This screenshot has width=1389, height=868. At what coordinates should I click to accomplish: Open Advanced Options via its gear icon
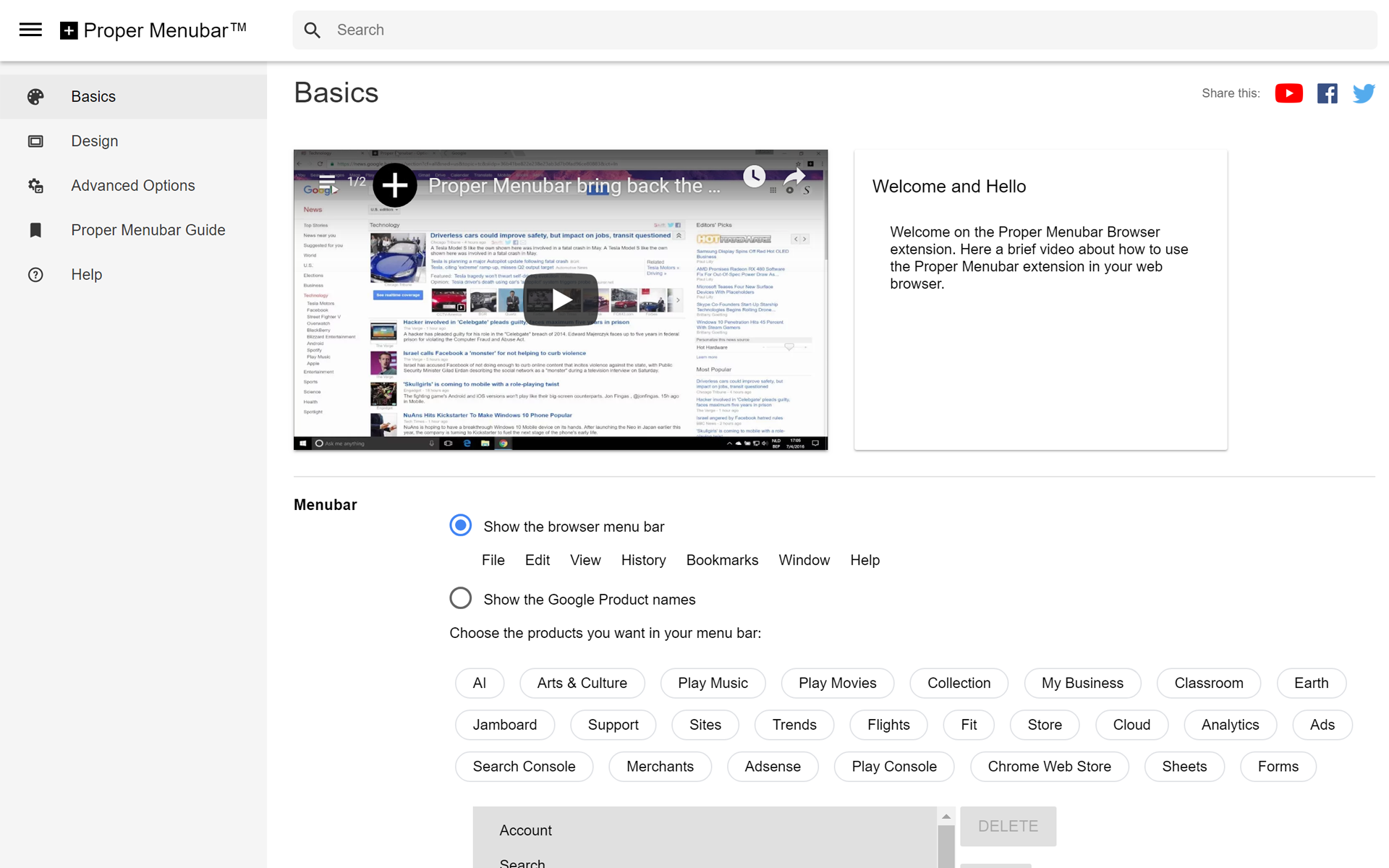35,185
